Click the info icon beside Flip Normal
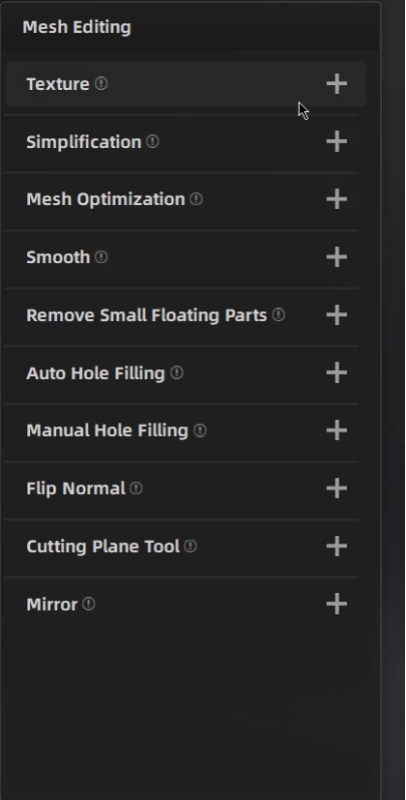The image size is (406, 800). 136,488
